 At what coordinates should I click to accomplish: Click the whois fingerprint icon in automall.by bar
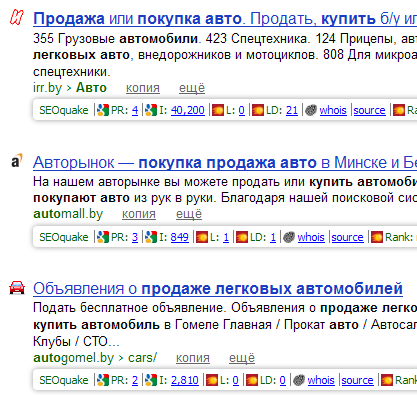pos(289,237)
